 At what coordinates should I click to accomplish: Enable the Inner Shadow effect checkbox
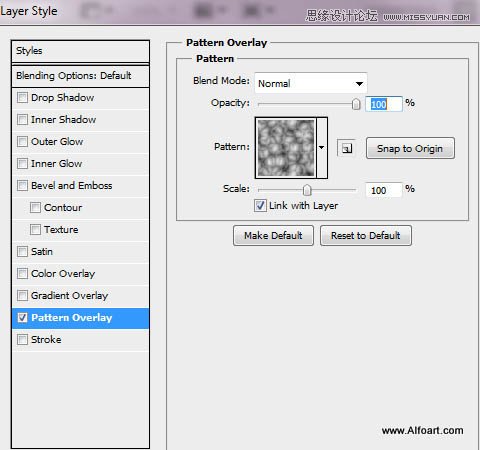click(x=22, y=120)
